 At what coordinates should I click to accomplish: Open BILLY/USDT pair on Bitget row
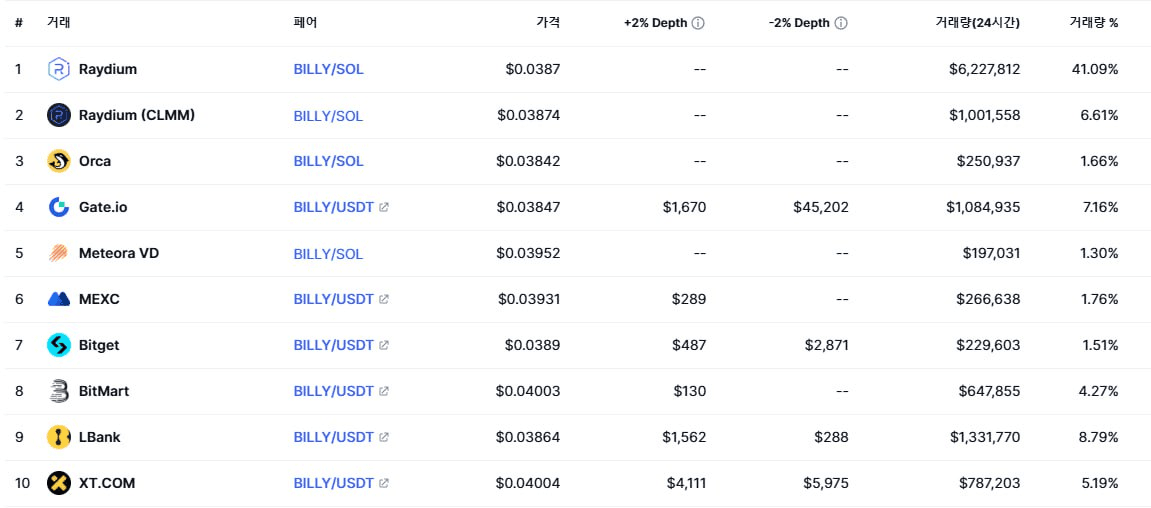[334, 345]
